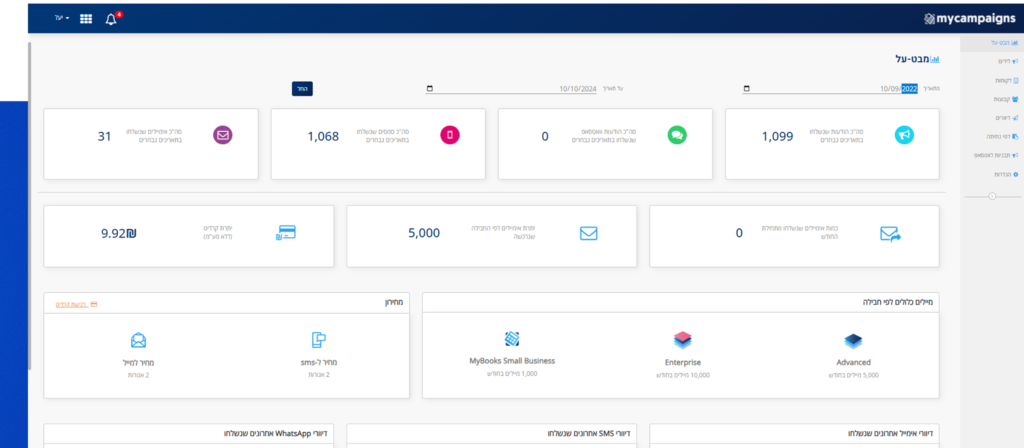The height and width of the screenshot is (448, 1024).
Task: Click the מחיר למייל email price label
Action: [x=138, y=362]
